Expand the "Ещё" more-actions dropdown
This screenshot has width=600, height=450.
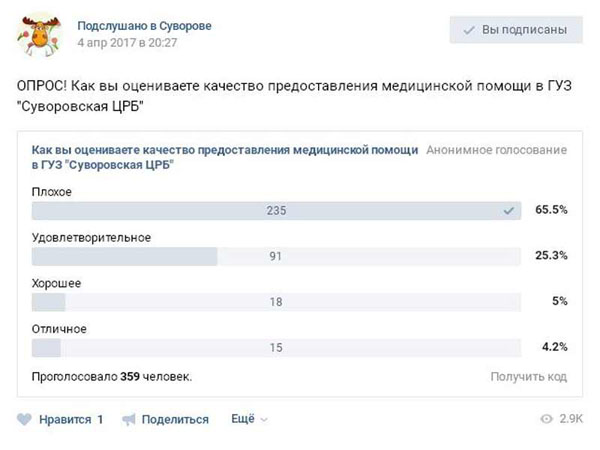(x=249, y=420)
